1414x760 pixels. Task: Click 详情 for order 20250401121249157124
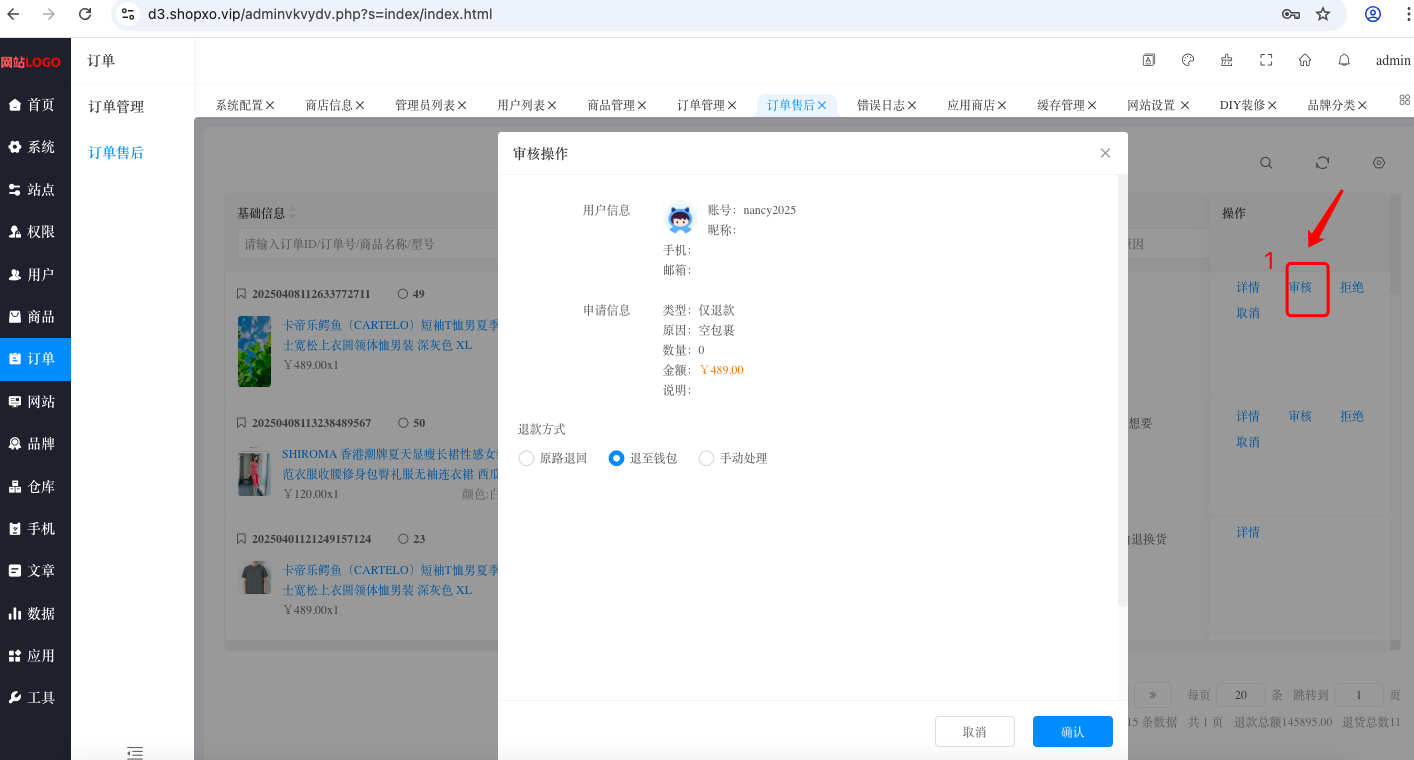[x=1248, y=532]
